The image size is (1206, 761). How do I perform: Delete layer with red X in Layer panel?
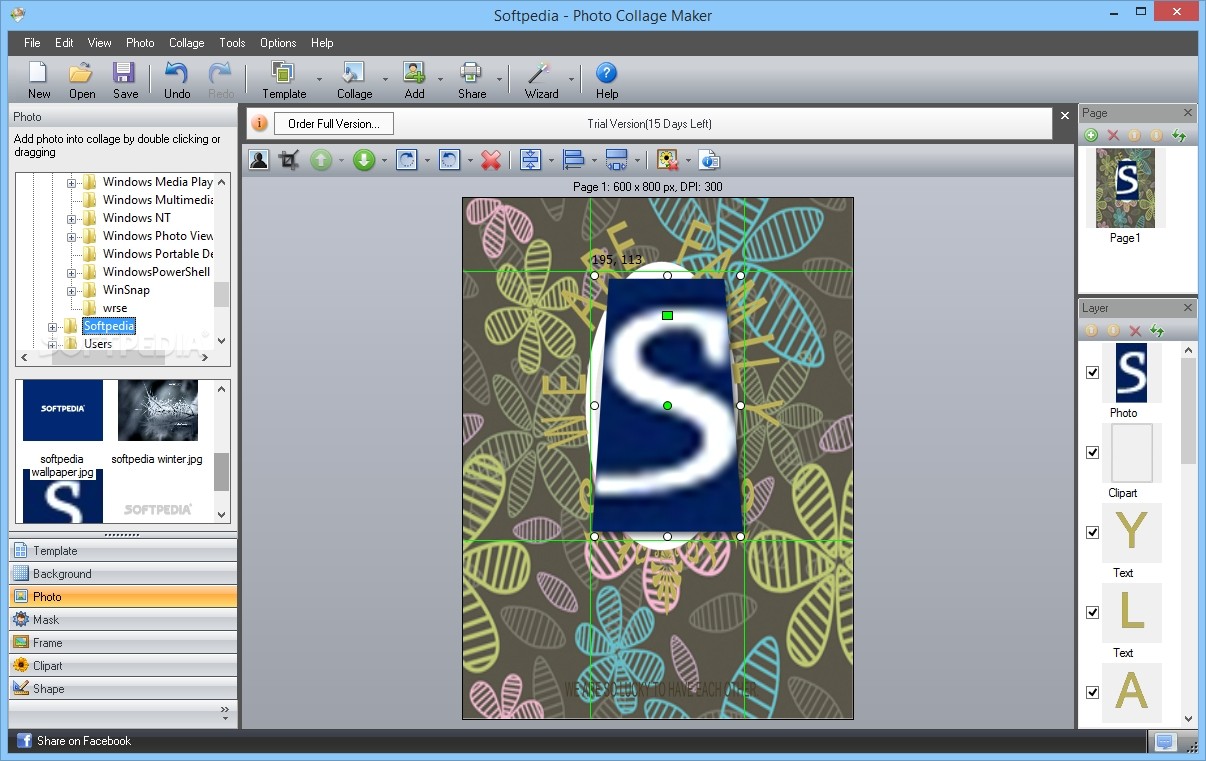1135,330
